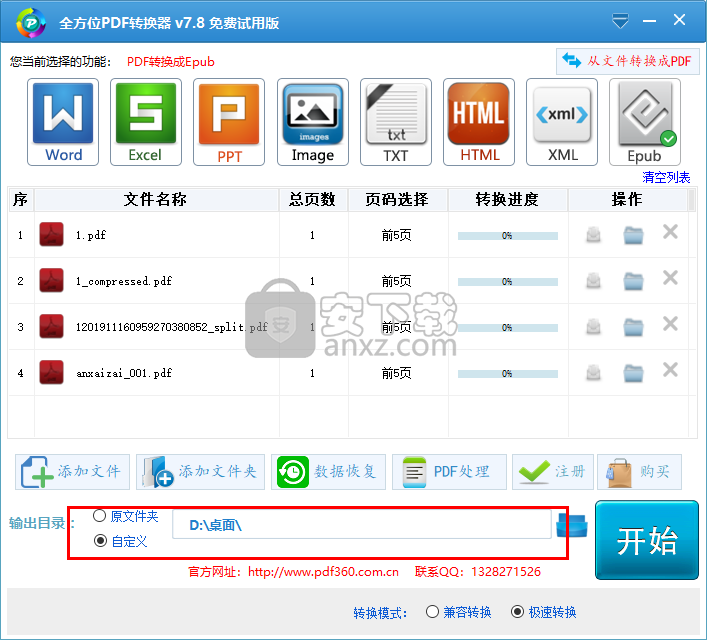The image size is (707, 640).
Task: Click 注册 to register the software
Action: [x=553, y=472]
